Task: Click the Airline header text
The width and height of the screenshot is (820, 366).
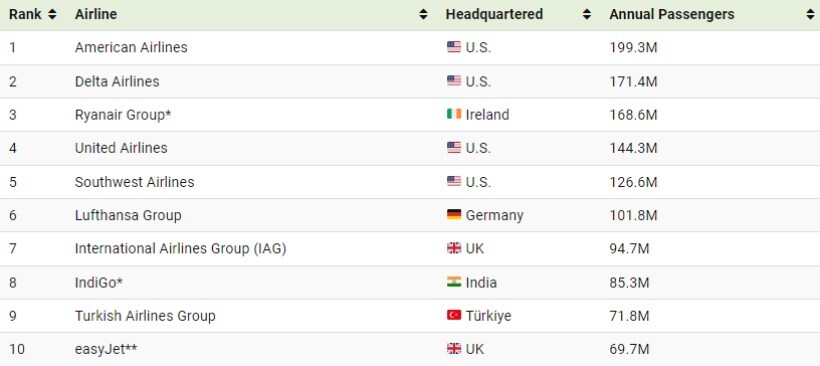Action: [x=96, y=15]
